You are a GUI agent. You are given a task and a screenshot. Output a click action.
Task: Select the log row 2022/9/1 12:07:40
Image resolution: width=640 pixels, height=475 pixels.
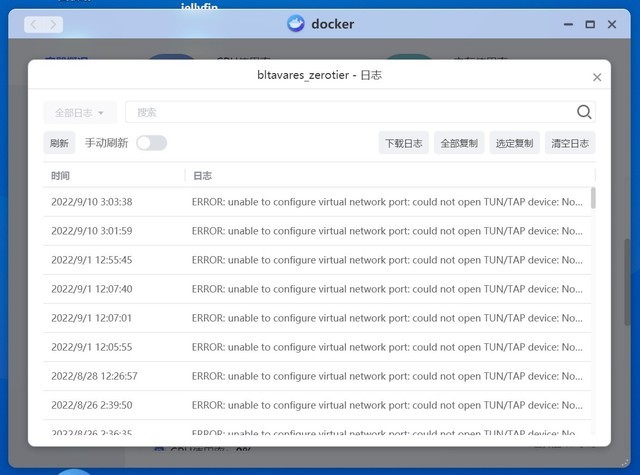[317, 289]
